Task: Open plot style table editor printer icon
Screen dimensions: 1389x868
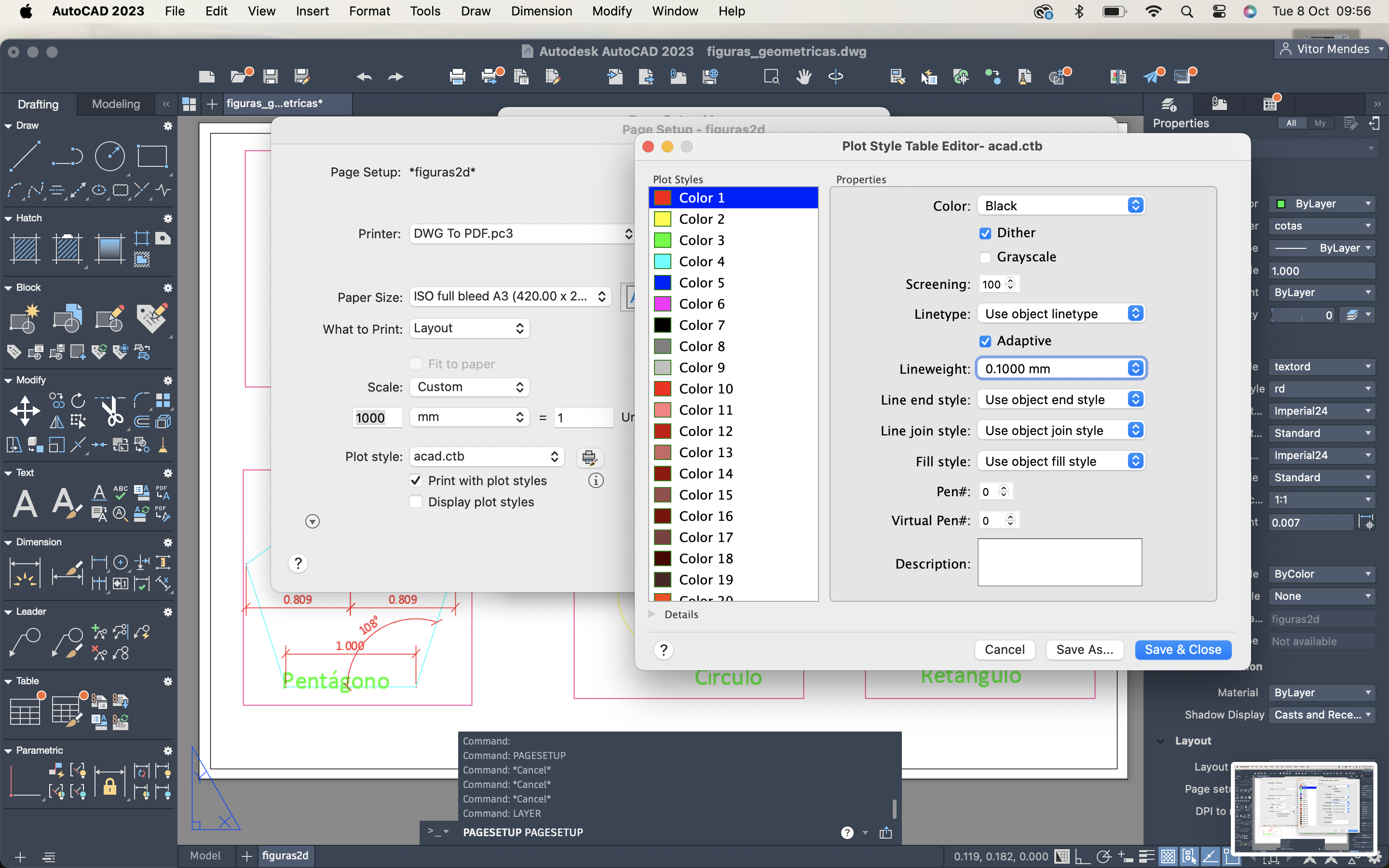Action: (x=589, y=457)
